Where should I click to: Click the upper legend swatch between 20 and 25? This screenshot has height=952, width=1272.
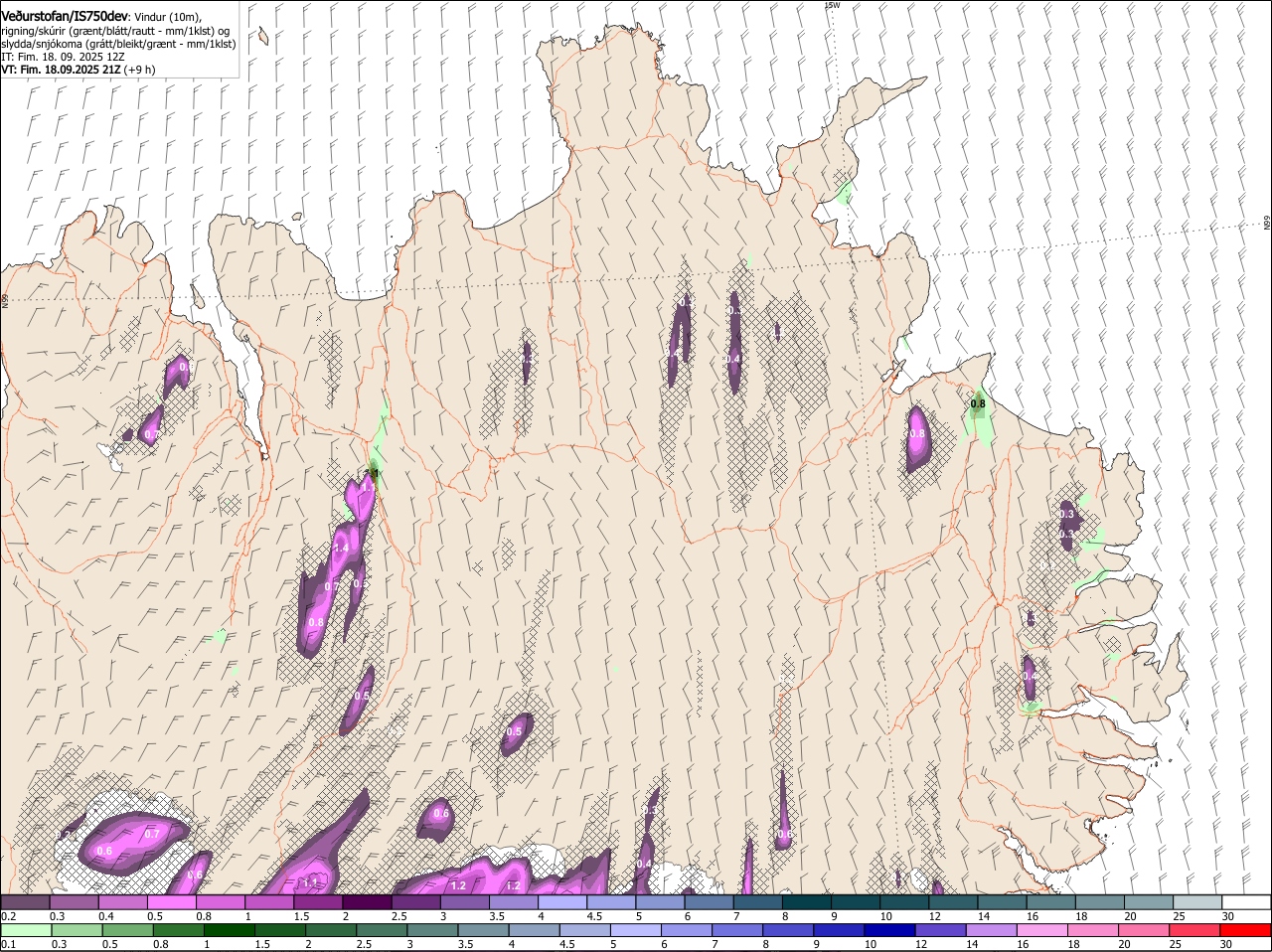pyautogui.click(x=1149, y=902)
